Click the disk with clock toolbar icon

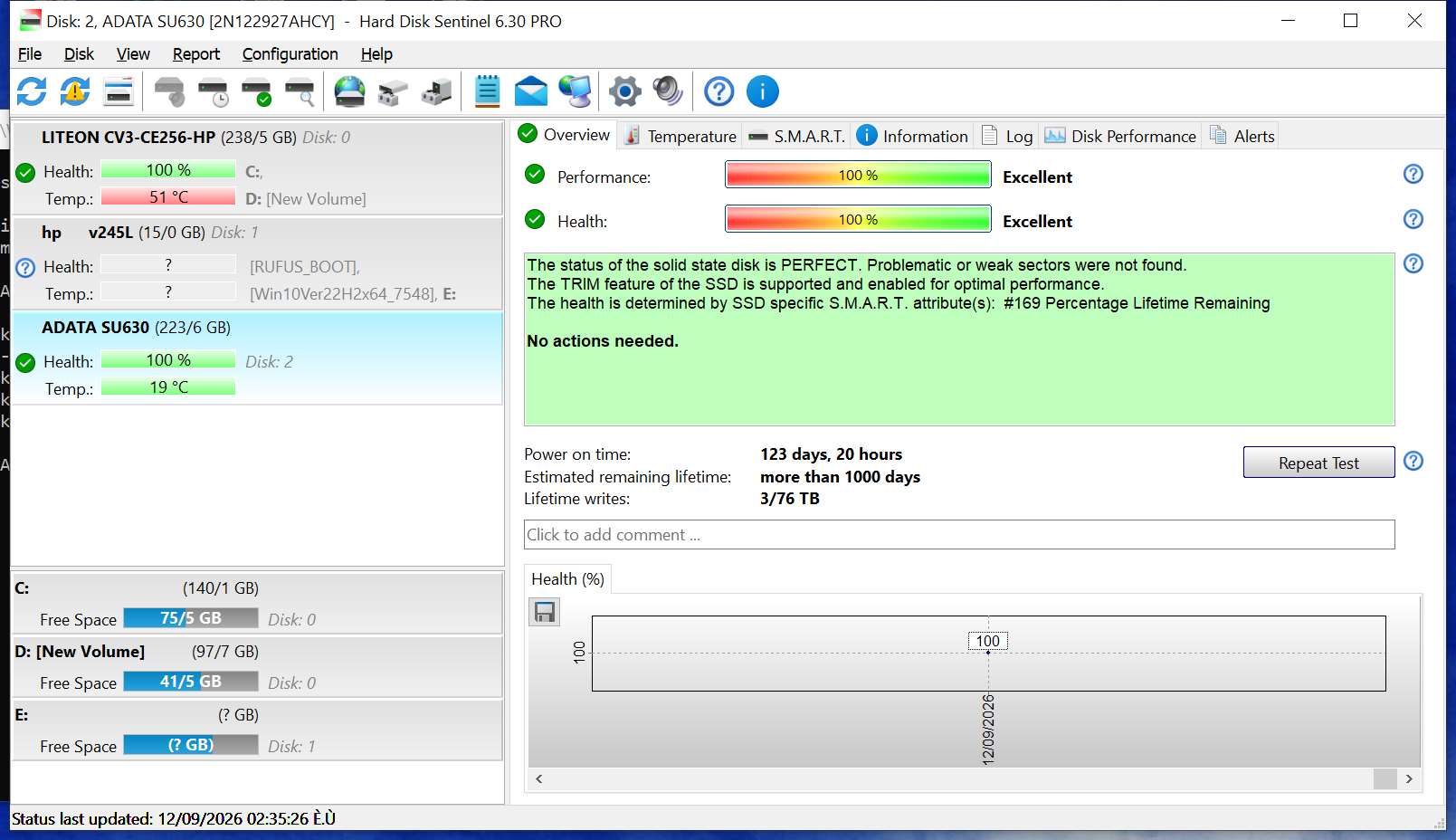tap(213, 91)
